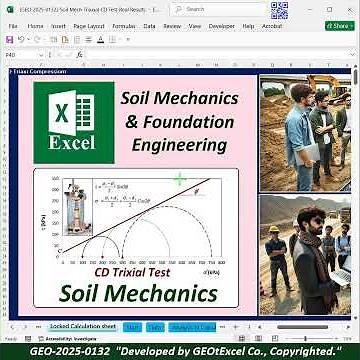Viewport: 360px width, 360px height.
Task: Click the Redo arrow icon
Action: (37, 40)
